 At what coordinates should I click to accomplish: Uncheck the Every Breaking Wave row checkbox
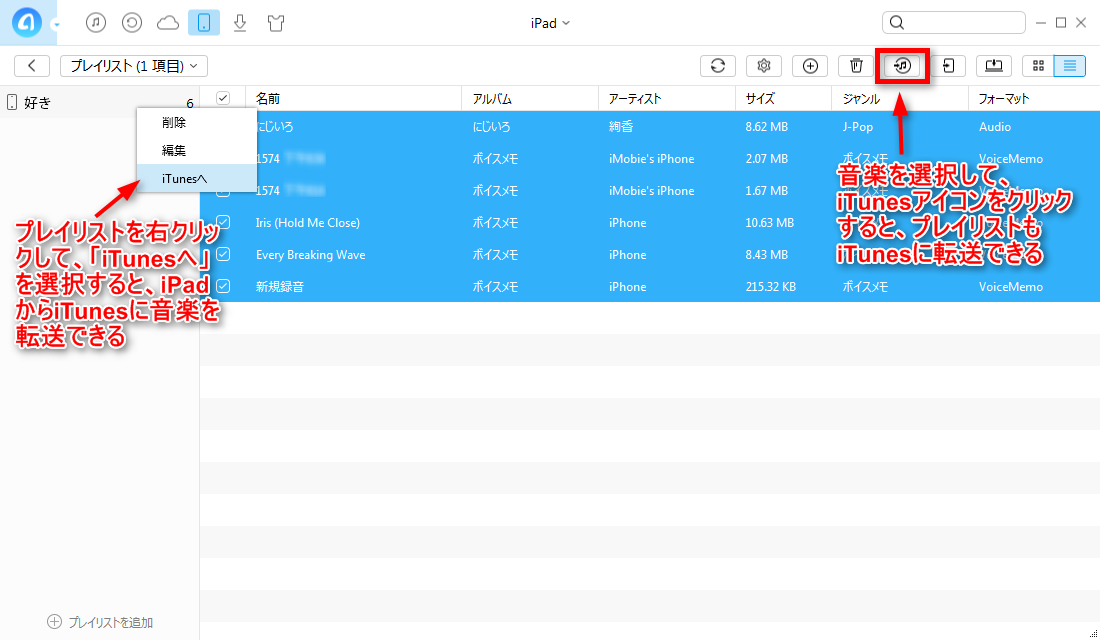tap(223, 254)
